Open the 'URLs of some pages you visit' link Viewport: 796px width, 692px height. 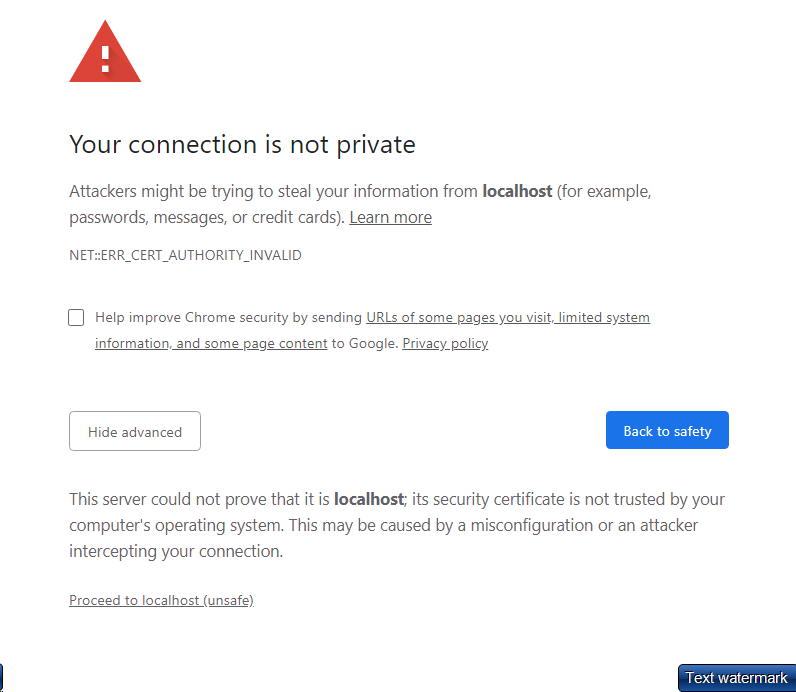click(x=459, y=317)
